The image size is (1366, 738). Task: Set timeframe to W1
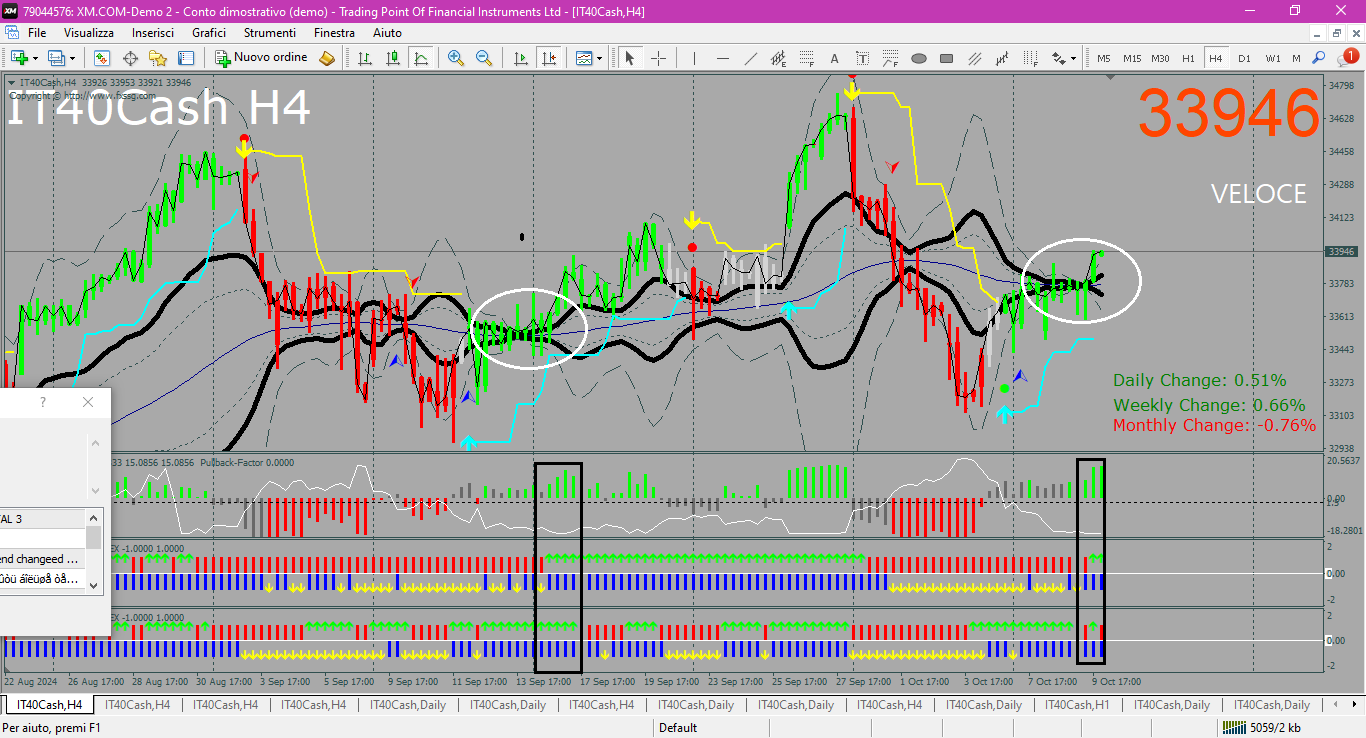point(1272,58)
